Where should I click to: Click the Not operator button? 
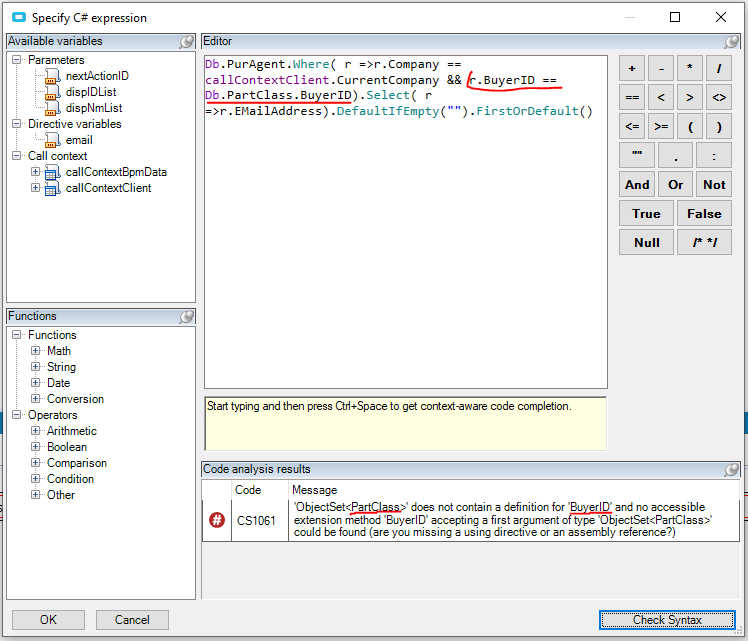[714, 185]
